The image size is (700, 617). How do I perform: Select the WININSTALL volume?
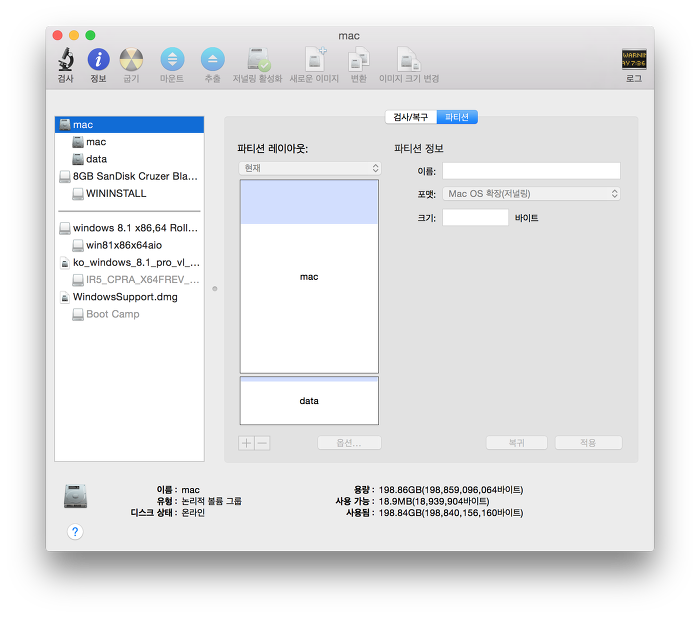click(x=129, y=193)
